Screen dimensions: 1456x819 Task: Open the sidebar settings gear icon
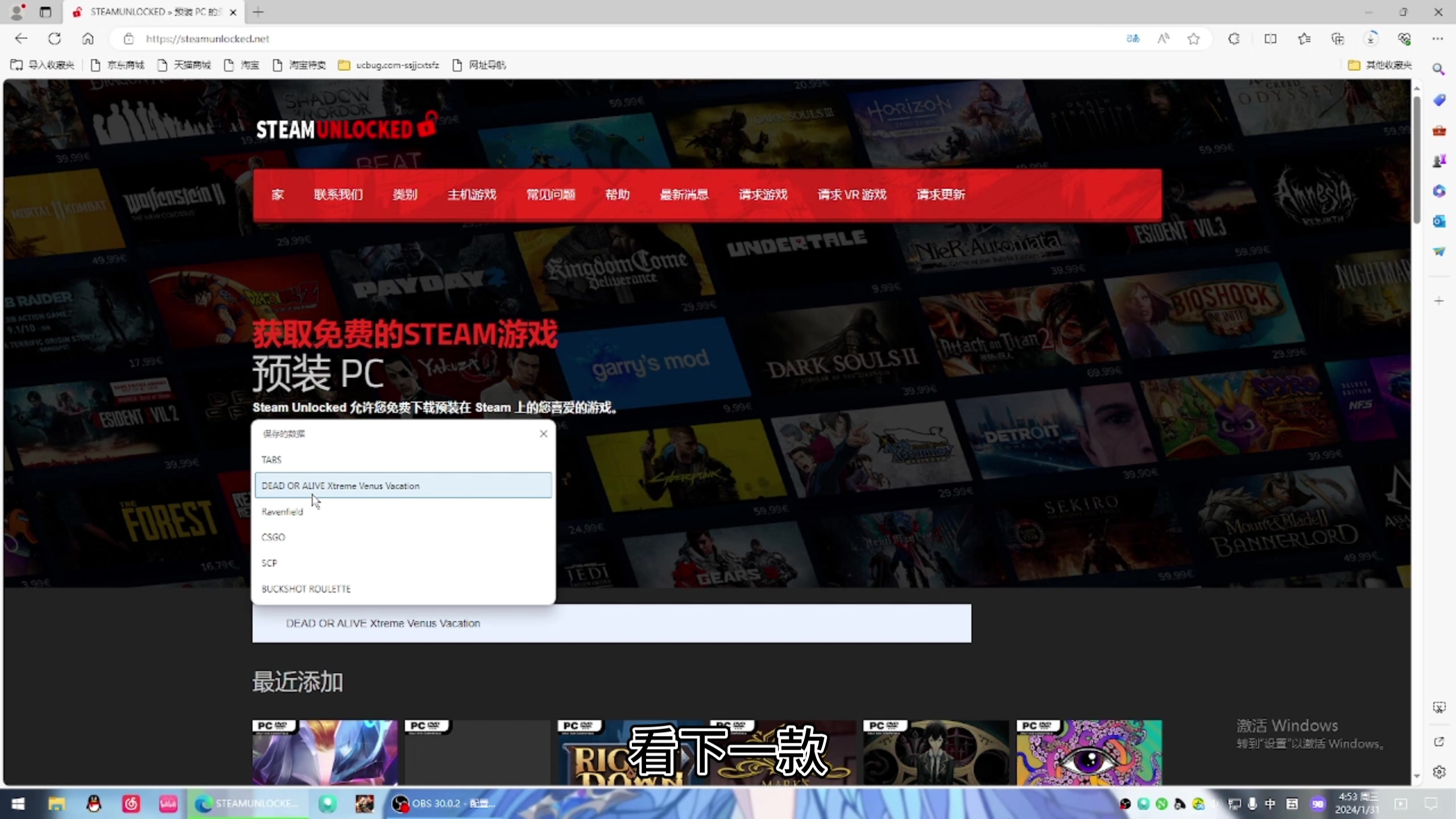point(1439,772)
